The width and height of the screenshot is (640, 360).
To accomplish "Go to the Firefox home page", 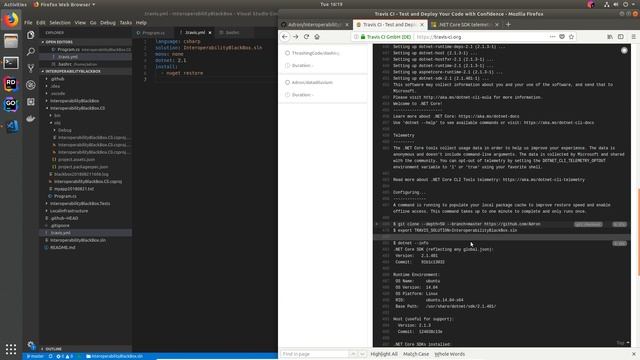I will click(317, 37).
